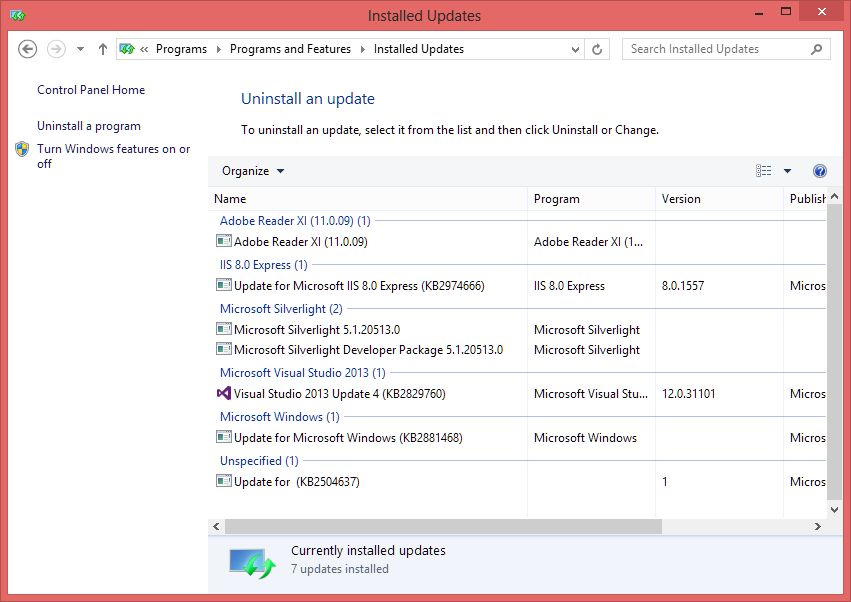Click the Back navigation arrow
851x602 pixels.
[27, 49]
